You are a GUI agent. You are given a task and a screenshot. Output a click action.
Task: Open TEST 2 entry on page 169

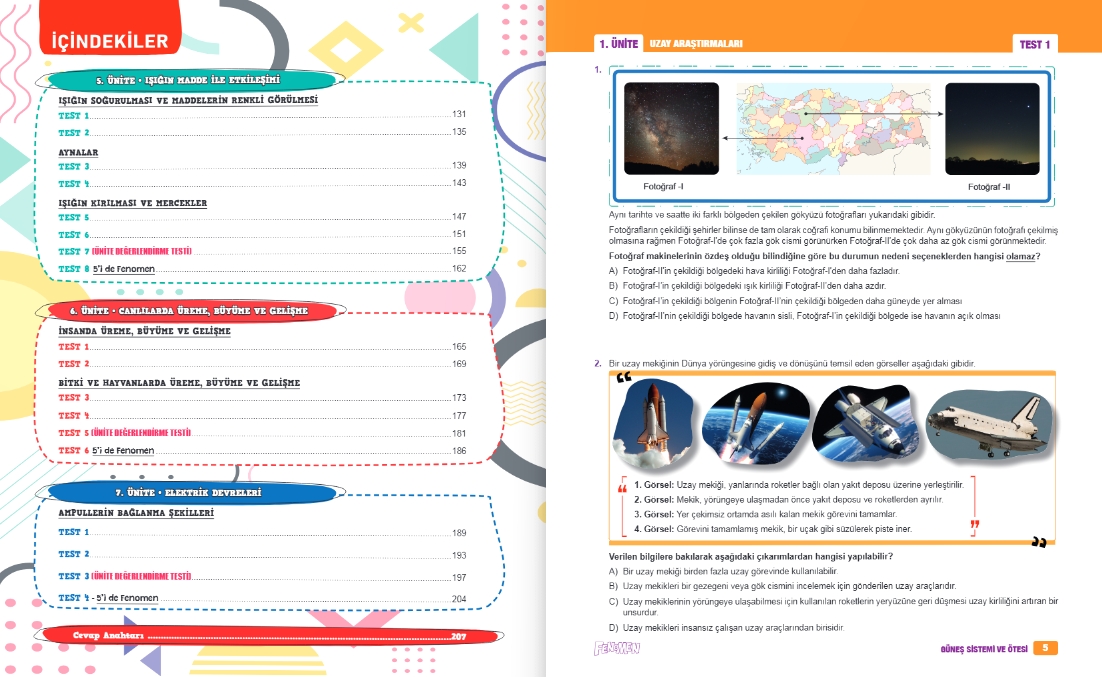(262, 364)
